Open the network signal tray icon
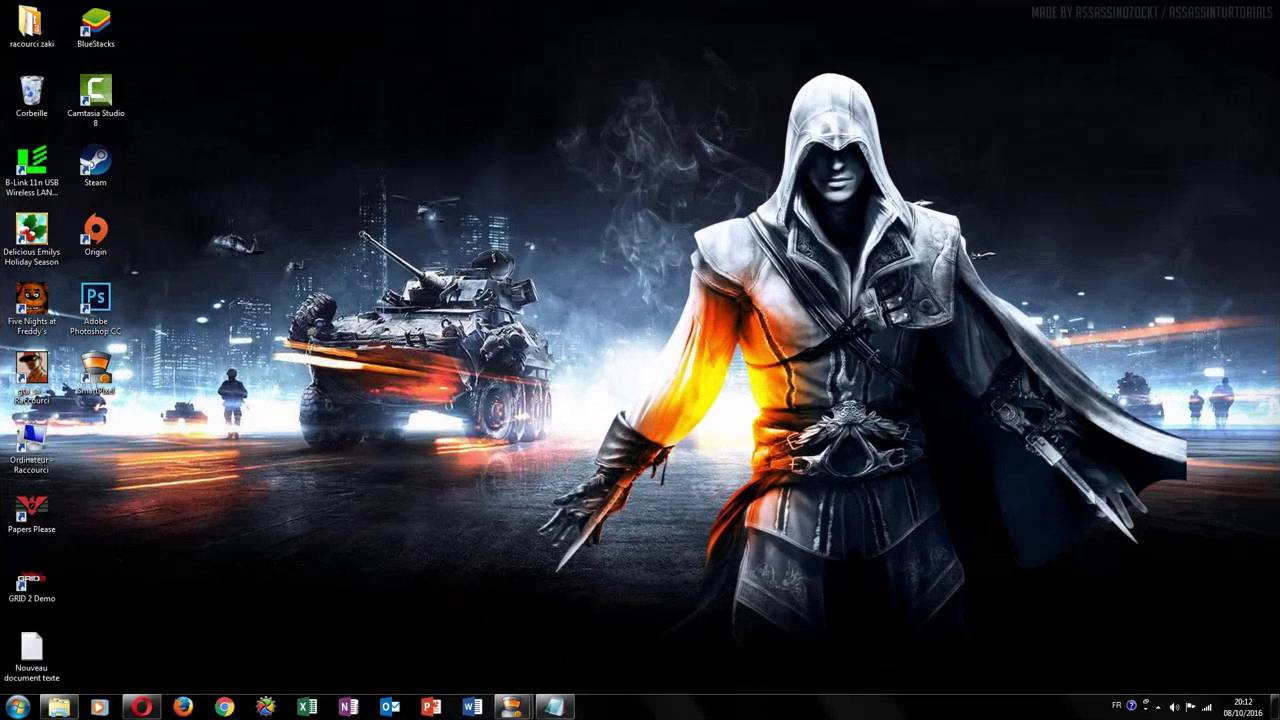The width and height of the screenshot is (1280, 720). pyautogui.click(x=1207, y=707)
